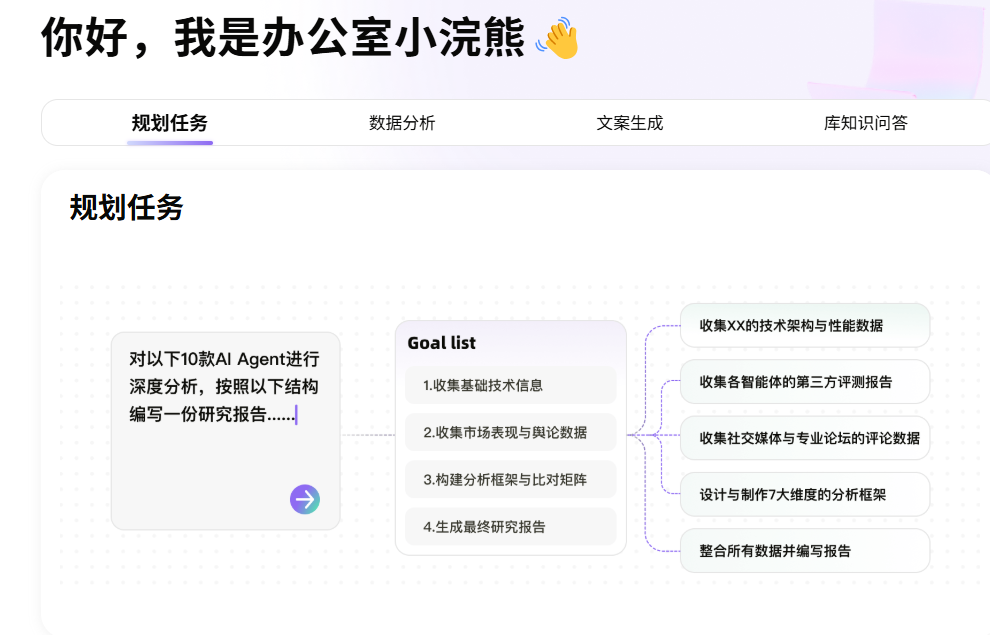Screen dimensions: 990x635
Task: Click the 构建分析框架与比对矩阵 goal item
Action: [x=510, y=479]
